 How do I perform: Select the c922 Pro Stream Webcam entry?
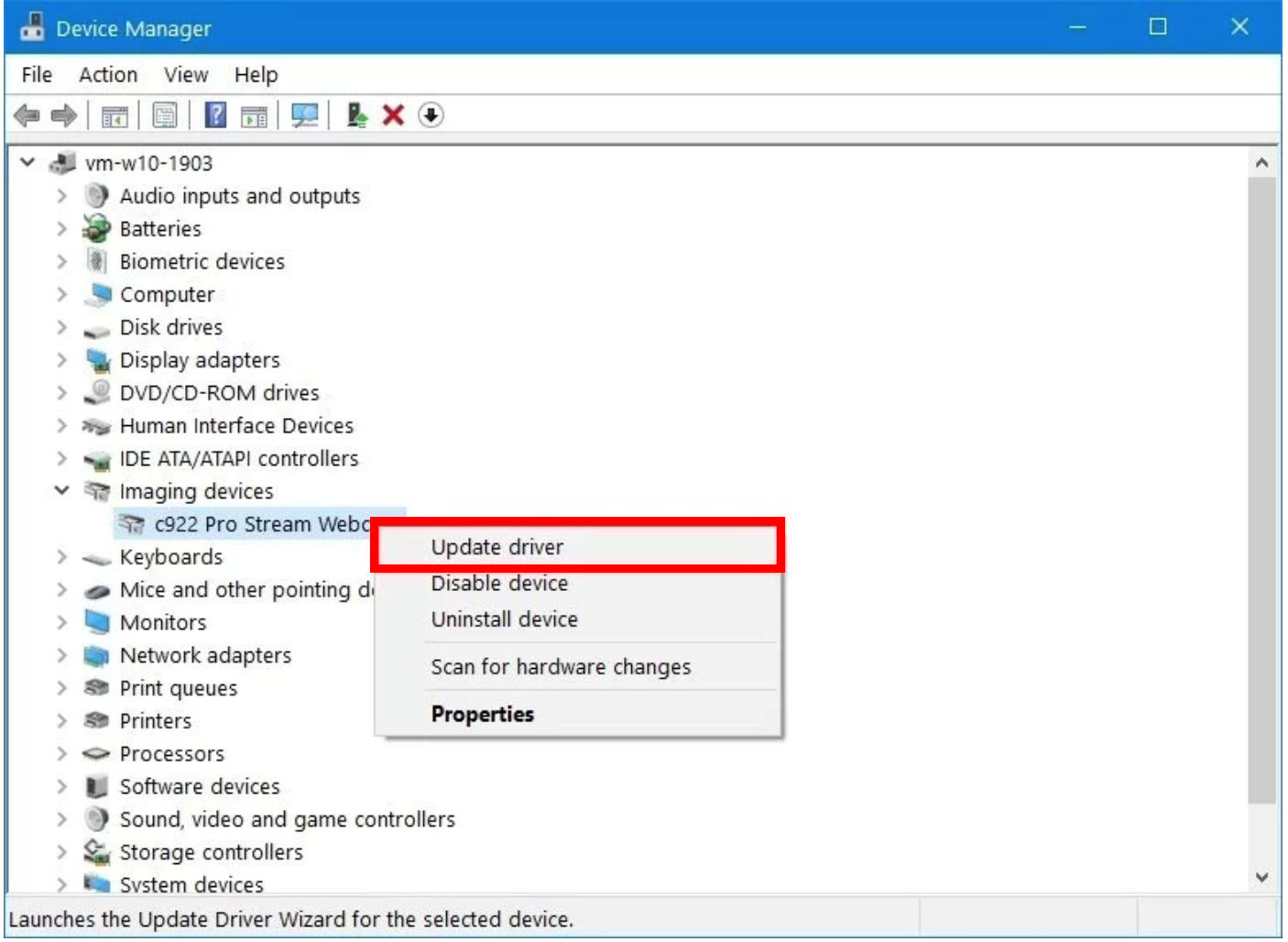pyautogui.click(x=261, y=524)
